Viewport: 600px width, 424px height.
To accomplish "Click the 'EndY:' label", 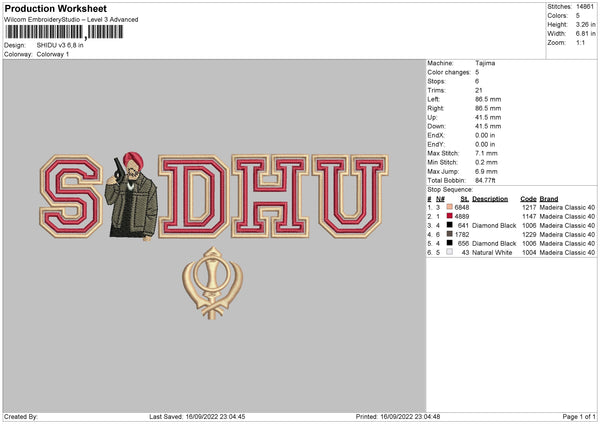I will pos(436,144).
